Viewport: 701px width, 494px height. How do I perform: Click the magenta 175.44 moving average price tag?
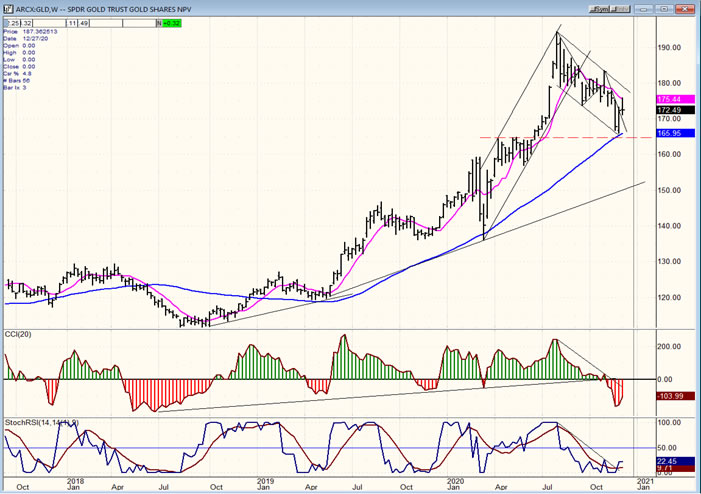[x=670, y=100]
